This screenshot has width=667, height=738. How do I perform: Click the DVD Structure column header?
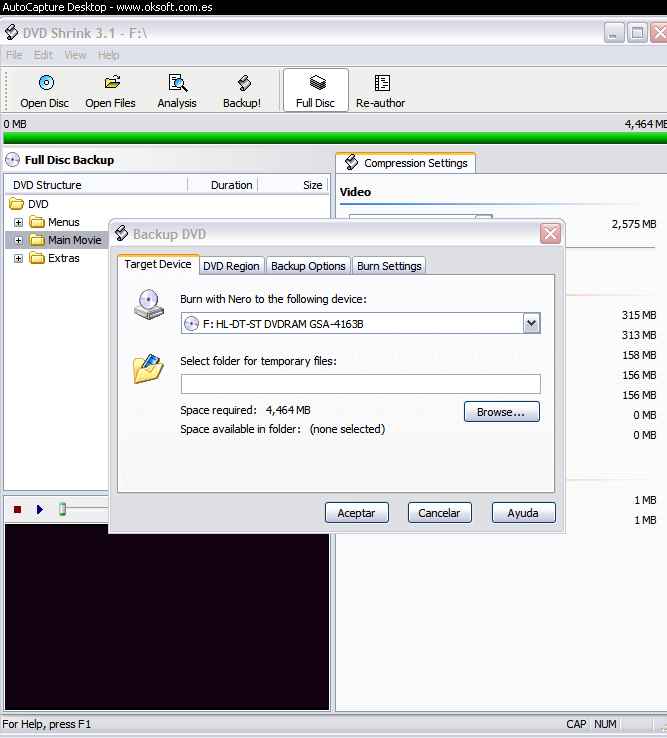tap(96, 185)
